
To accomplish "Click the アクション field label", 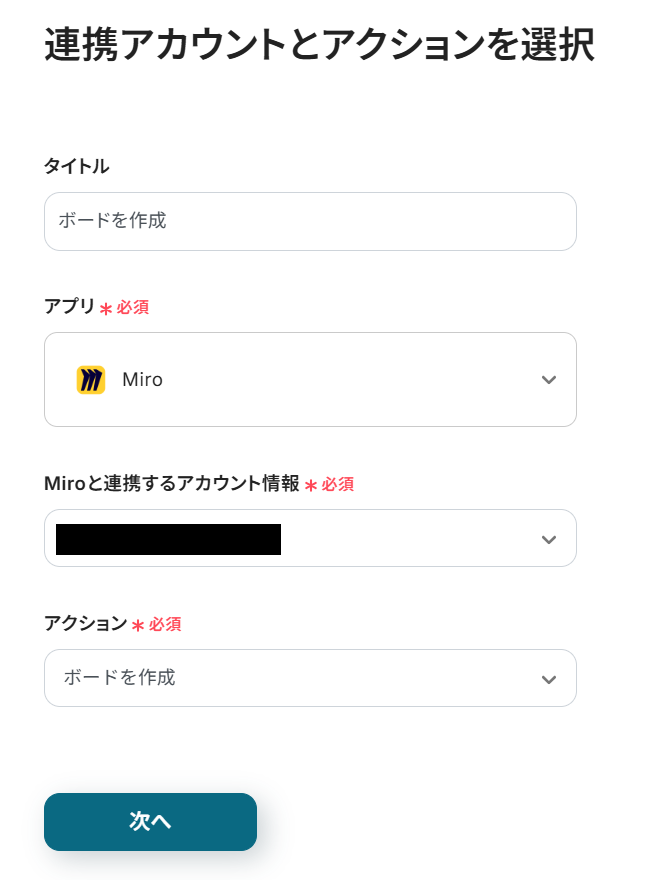I will (x=85, y=624).
